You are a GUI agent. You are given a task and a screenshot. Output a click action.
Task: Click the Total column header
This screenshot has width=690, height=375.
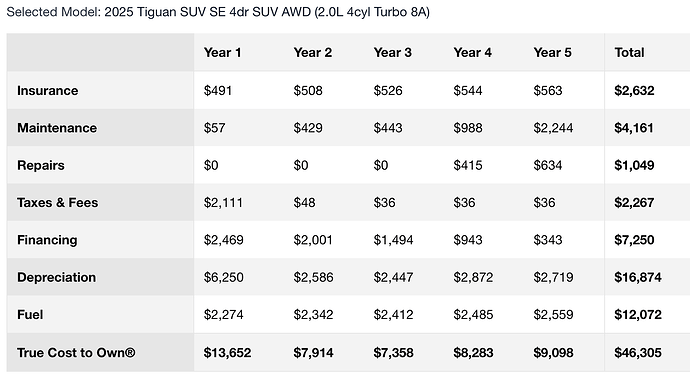pyautogui.click(x=629, y=52)
